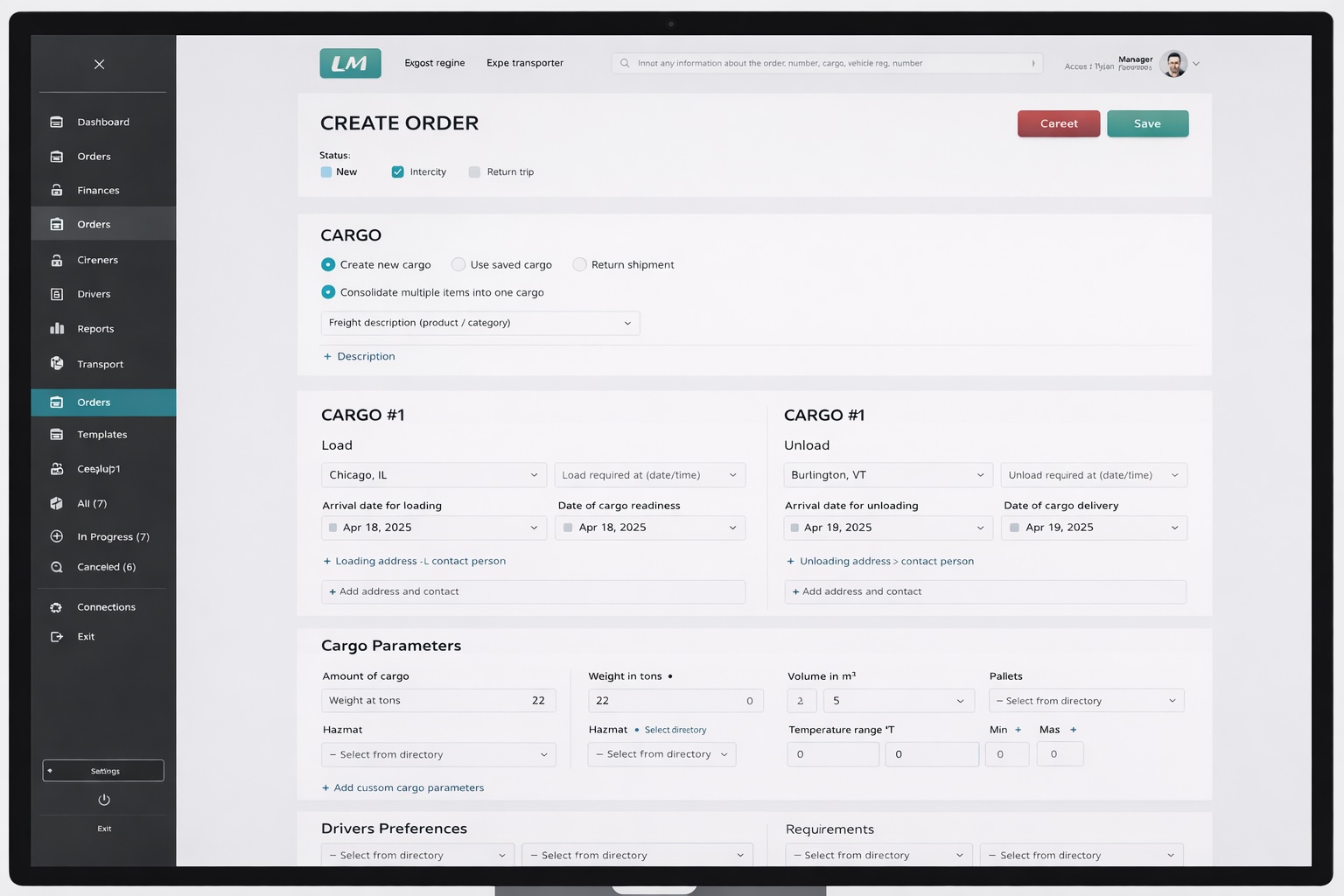Uncheck the Intercity checkbox
This screenshot has width=1344, height=896.
click(x=398, y=171)
